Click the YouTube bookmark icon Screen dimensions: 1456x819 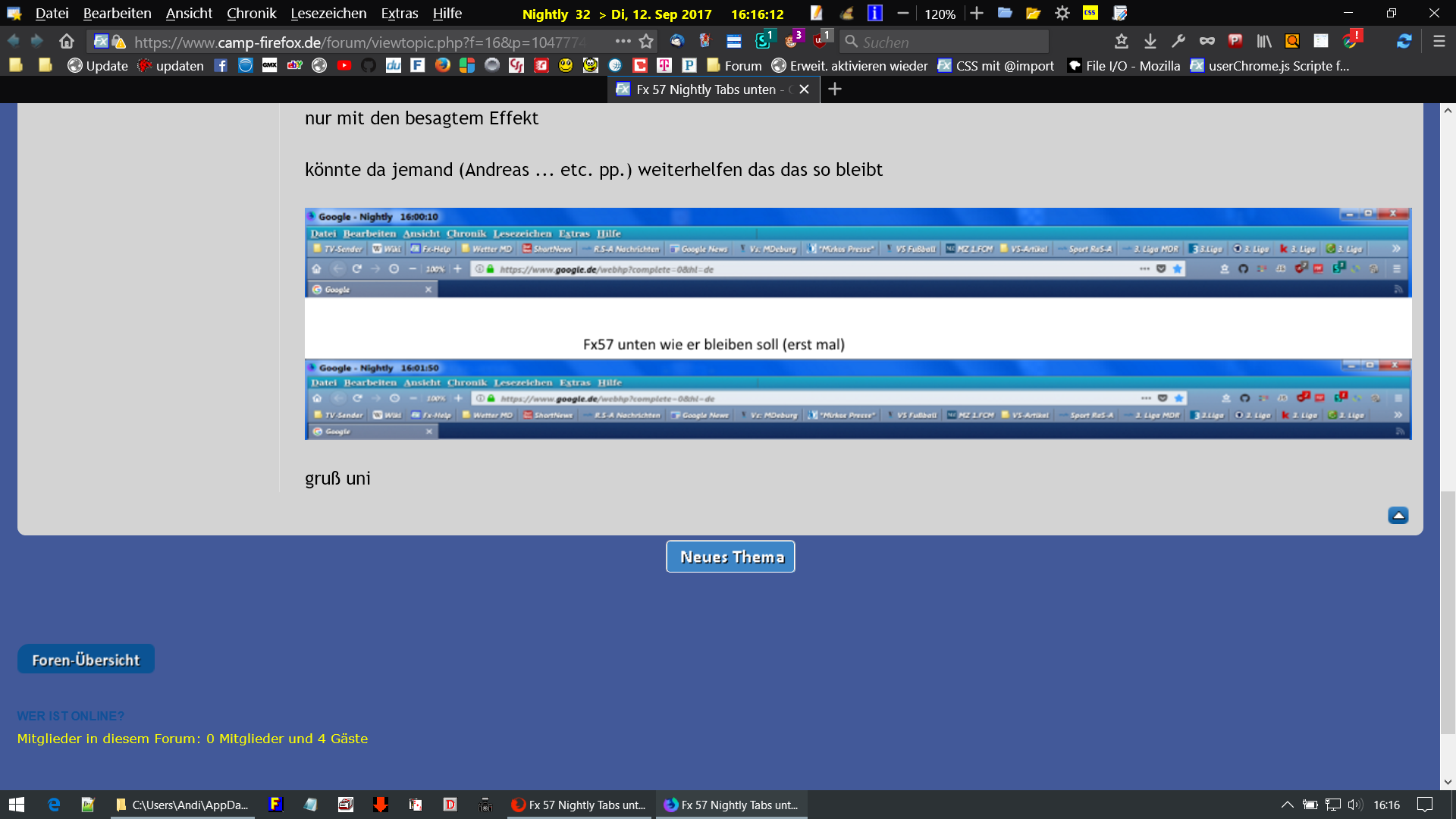click(x=344, y=66)
